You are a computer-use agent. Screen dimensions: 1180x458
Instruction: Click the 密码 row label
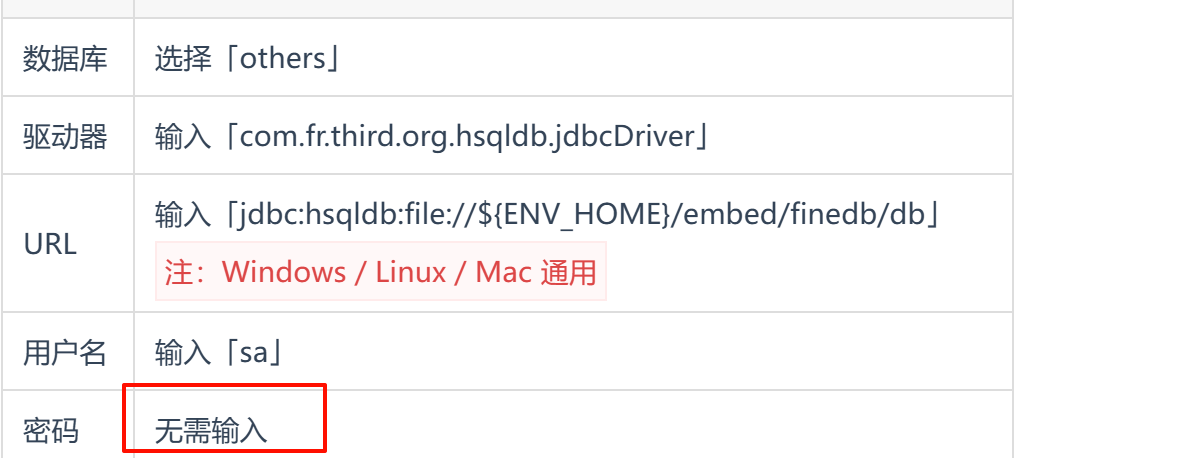(x=51, y=432)
